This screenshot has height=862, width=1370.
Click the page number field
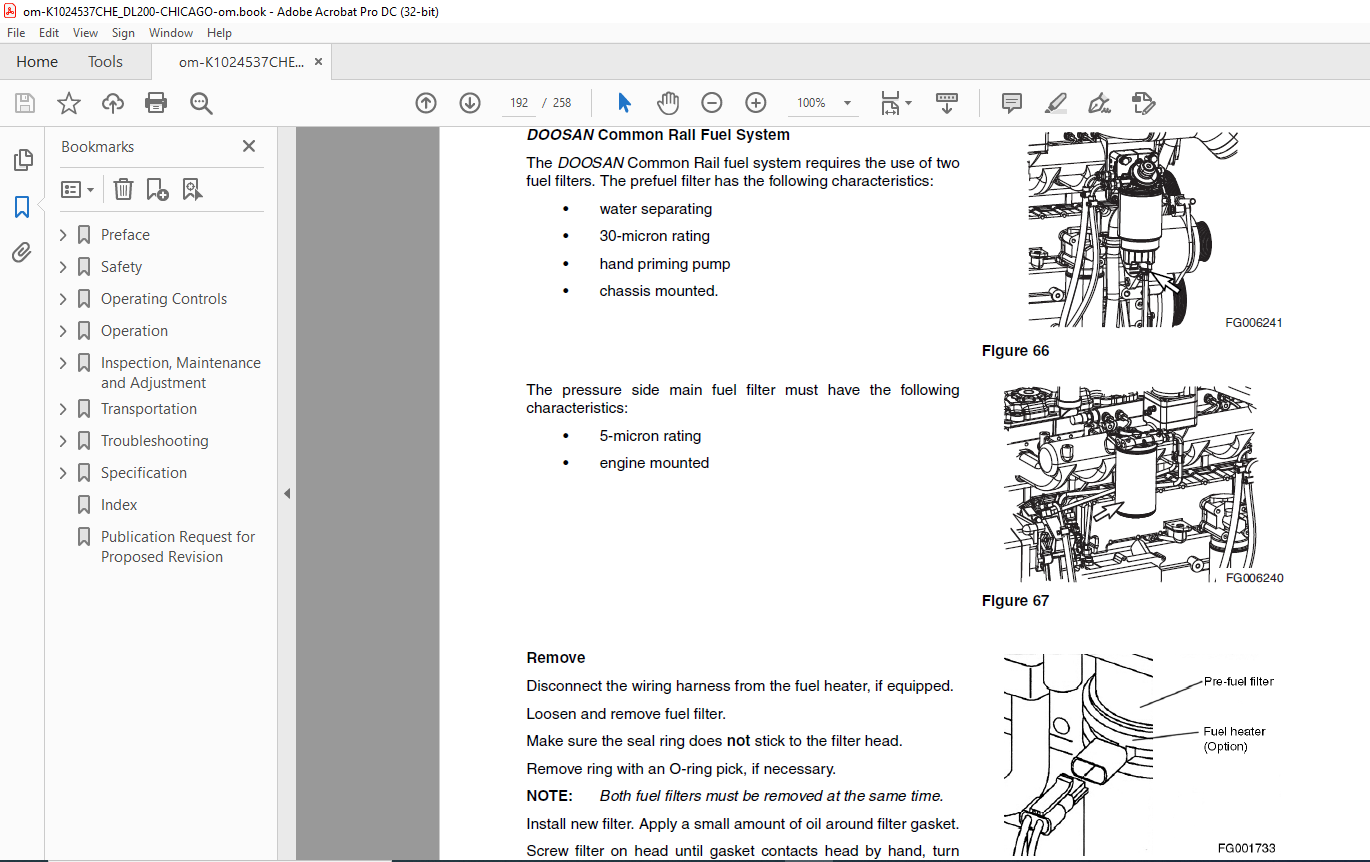(518, 103)
